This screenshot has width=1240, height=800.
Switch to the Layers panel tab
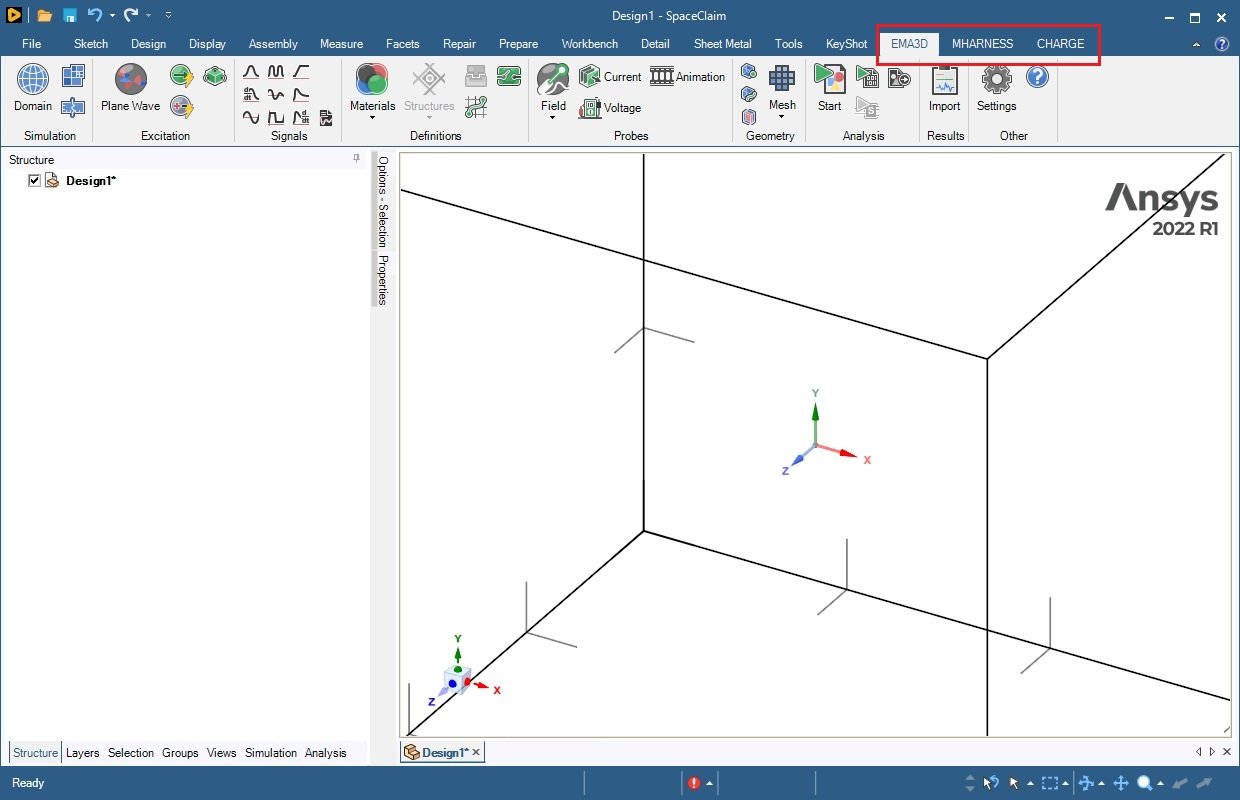(x=83, y=753)
